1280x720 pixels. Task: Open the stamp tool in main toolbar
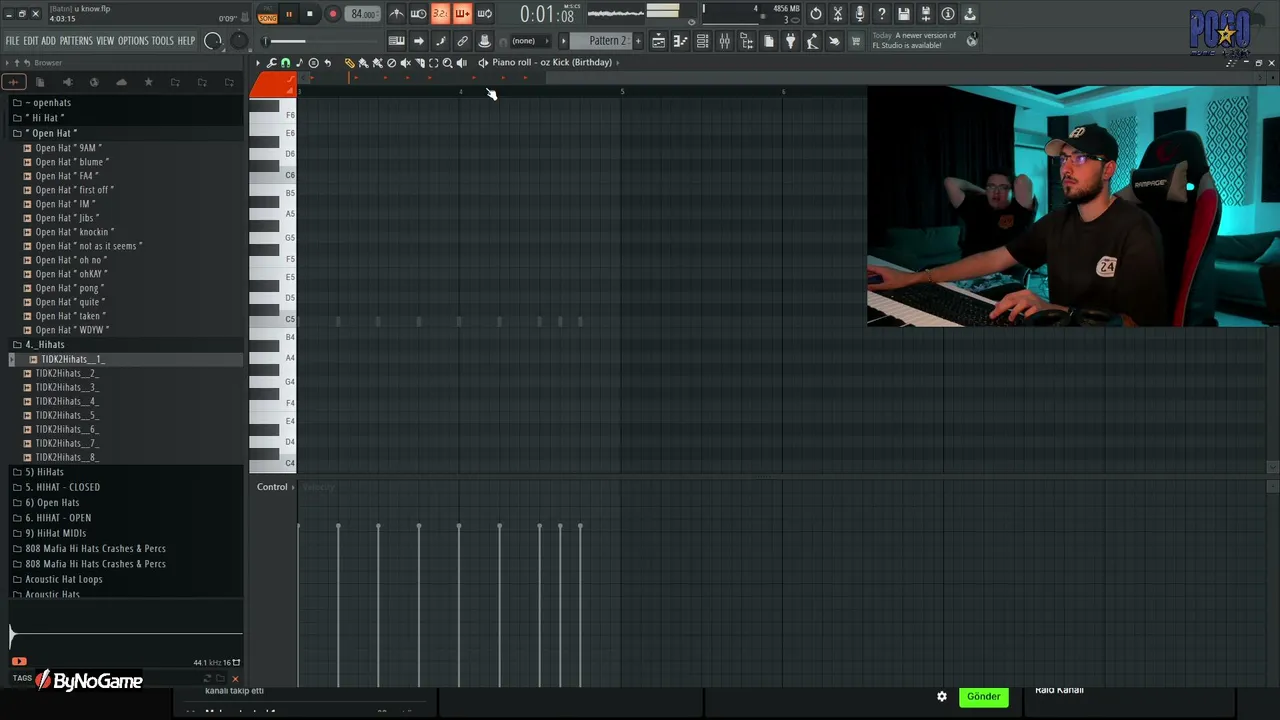(484, 41)
